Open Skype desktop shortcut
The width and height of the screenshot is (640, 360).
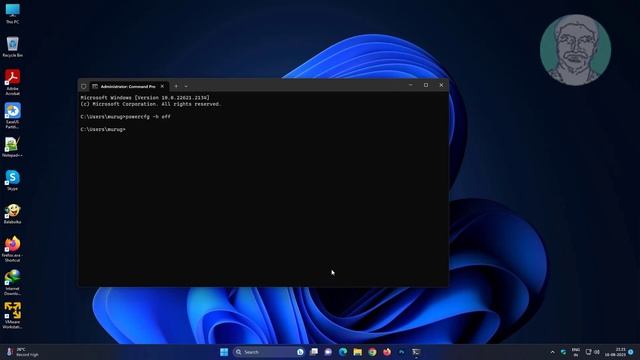(12, 180)
